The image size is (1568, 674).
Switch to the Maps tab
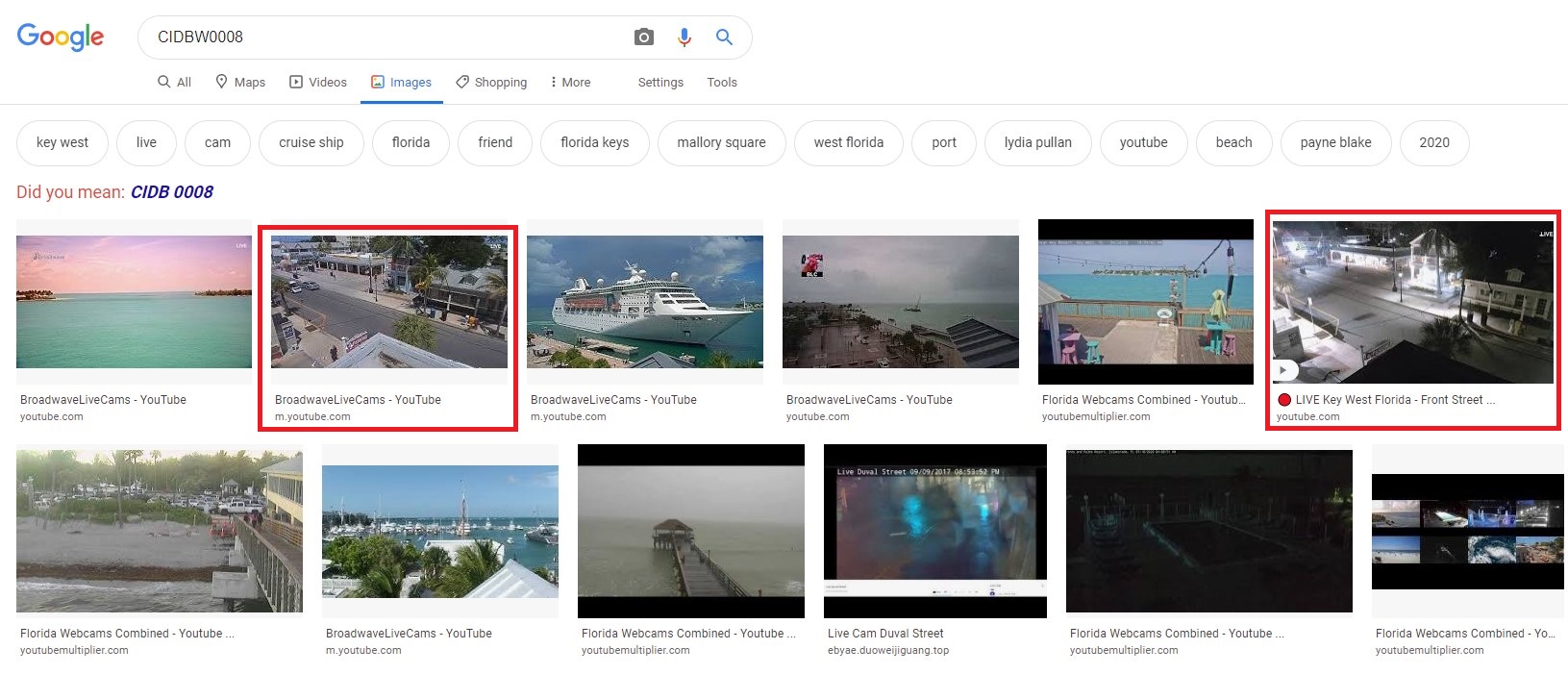pos(240,82)
